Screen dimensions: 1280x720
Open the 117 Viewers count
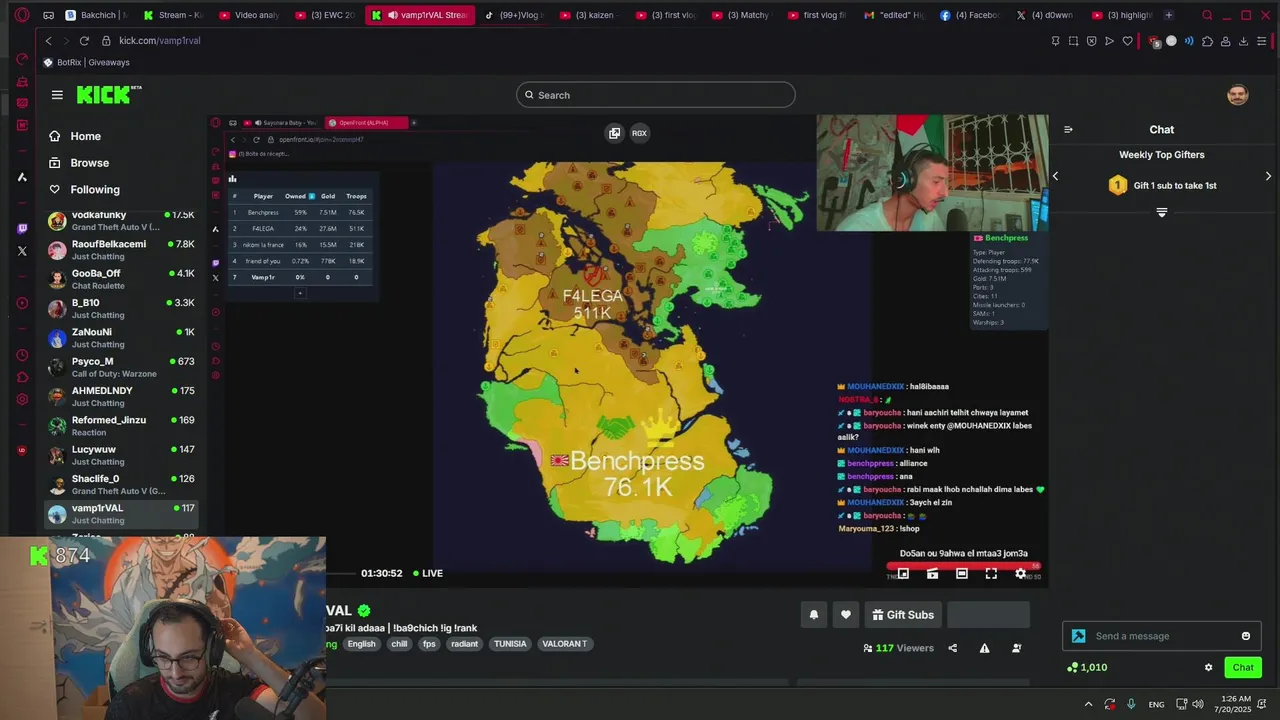tap(898, 648)
